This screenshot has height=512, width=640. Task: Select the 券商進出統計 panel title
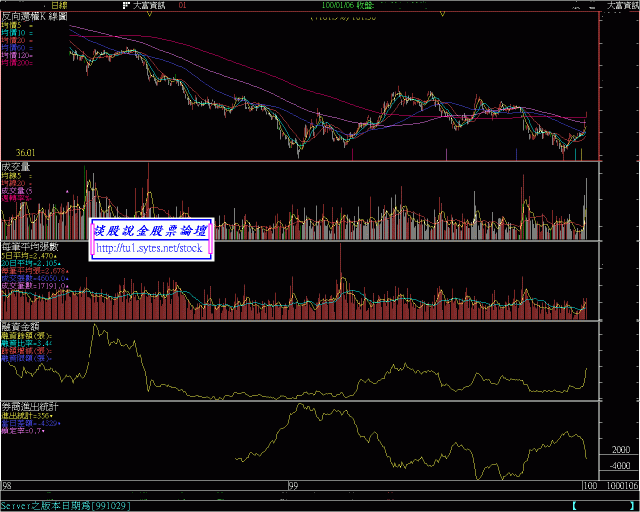point(30,407)
